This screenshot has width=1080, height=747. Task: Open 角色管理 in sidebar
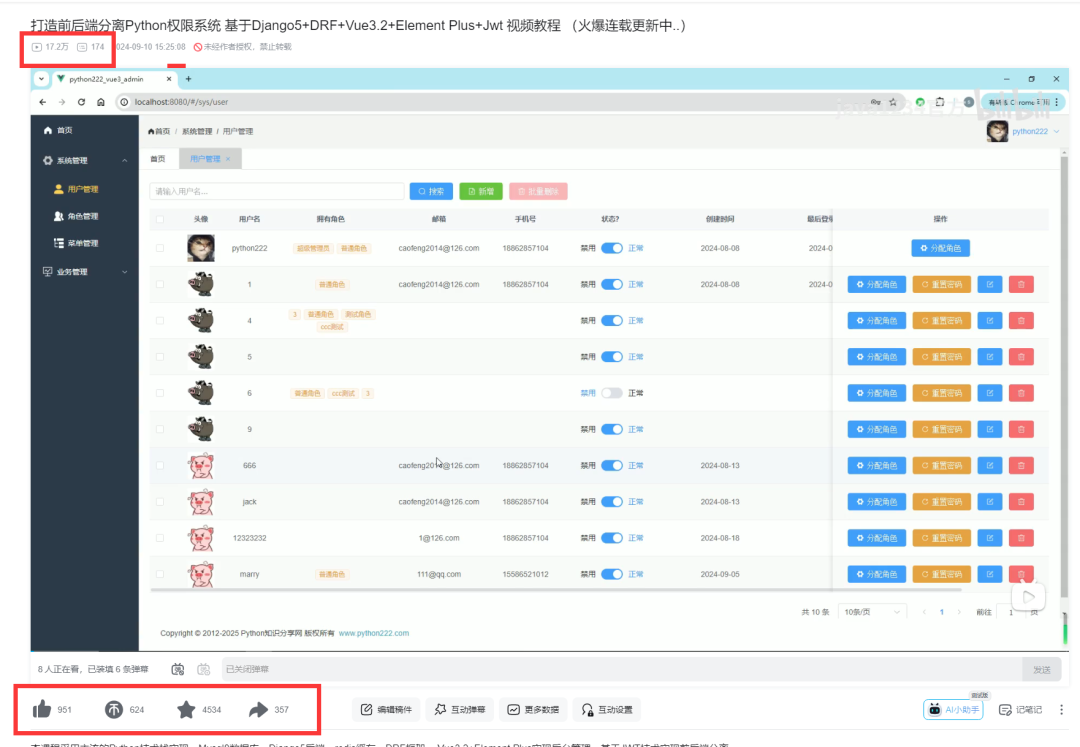[85, 216]
